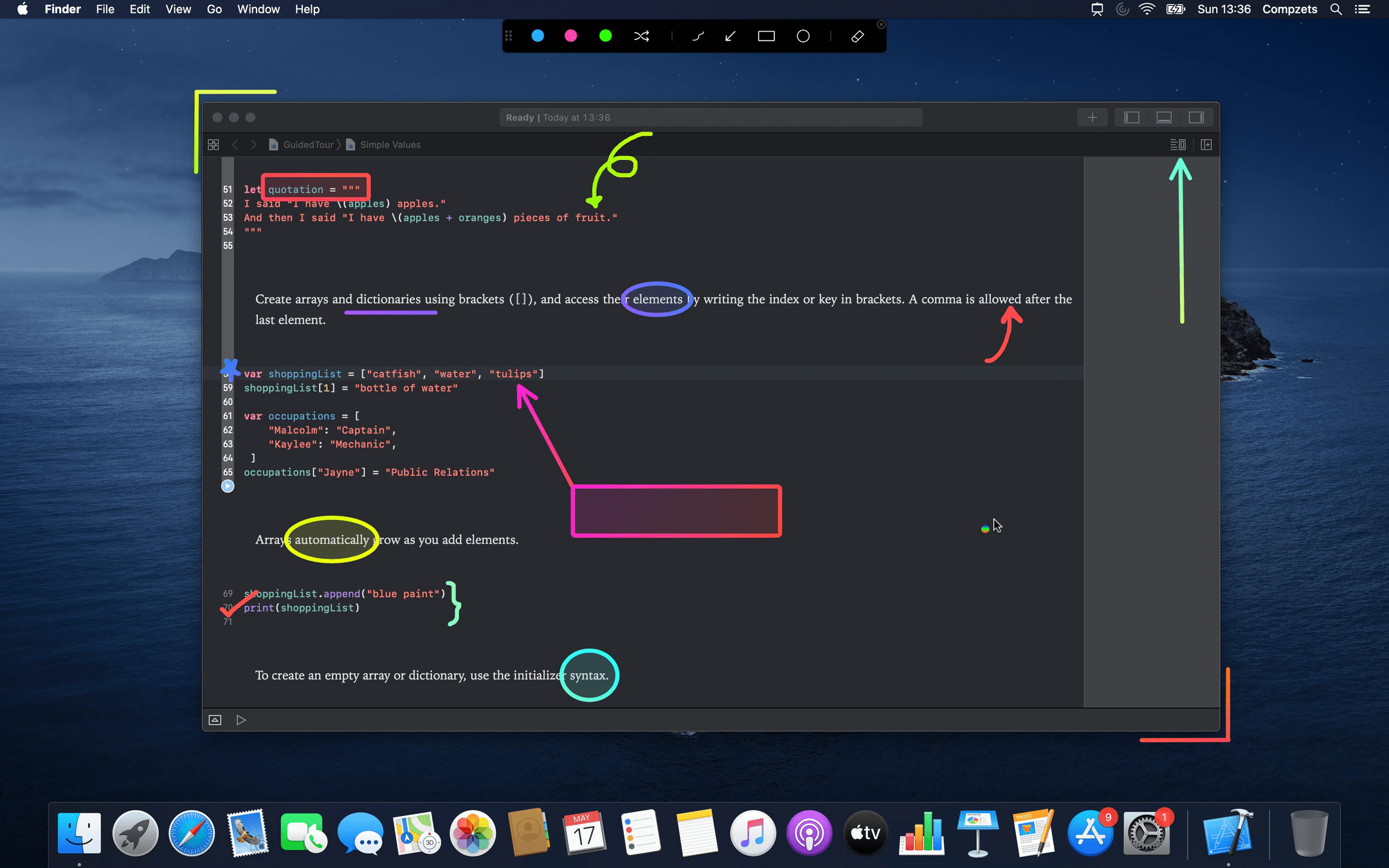Open the related items grid icon
Viewport: 1389px width, 868px height.
point(213,145)
